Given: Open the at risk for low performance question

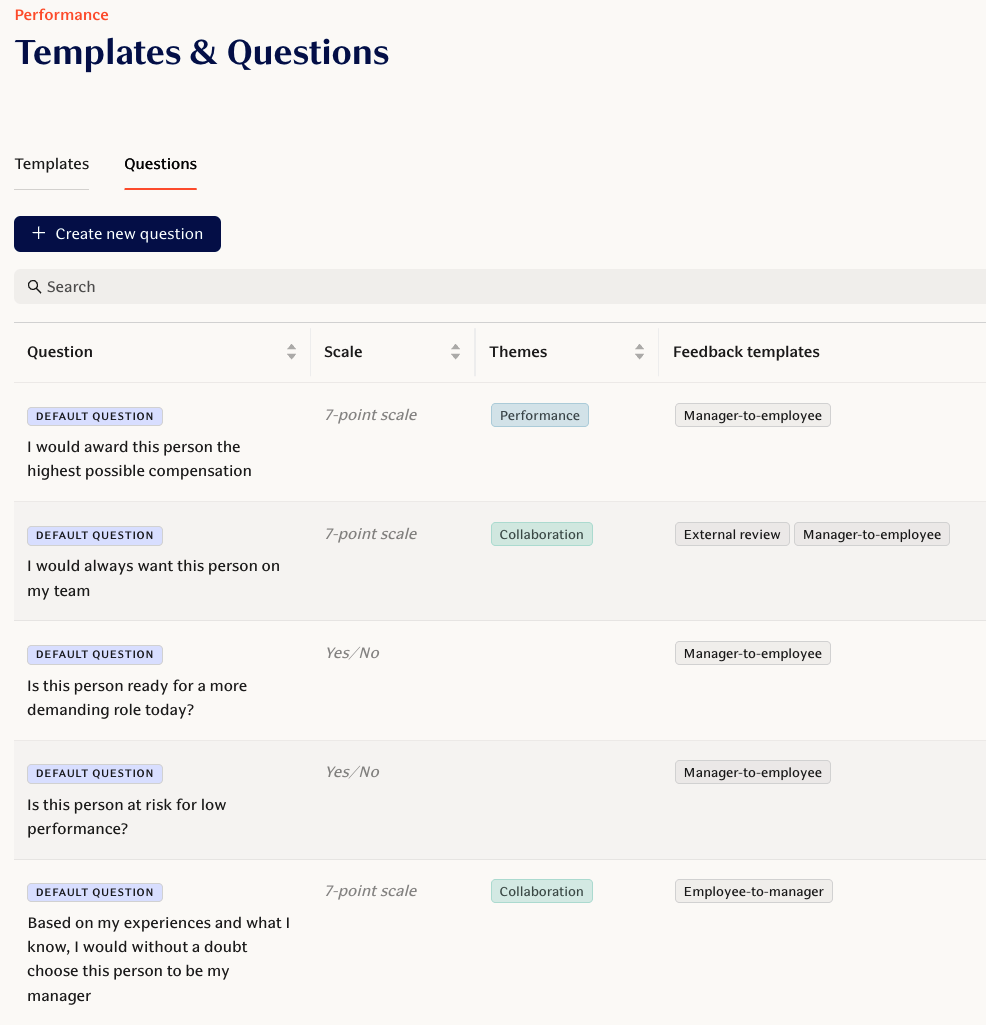Looking at the screenshot, I should 127,817.
